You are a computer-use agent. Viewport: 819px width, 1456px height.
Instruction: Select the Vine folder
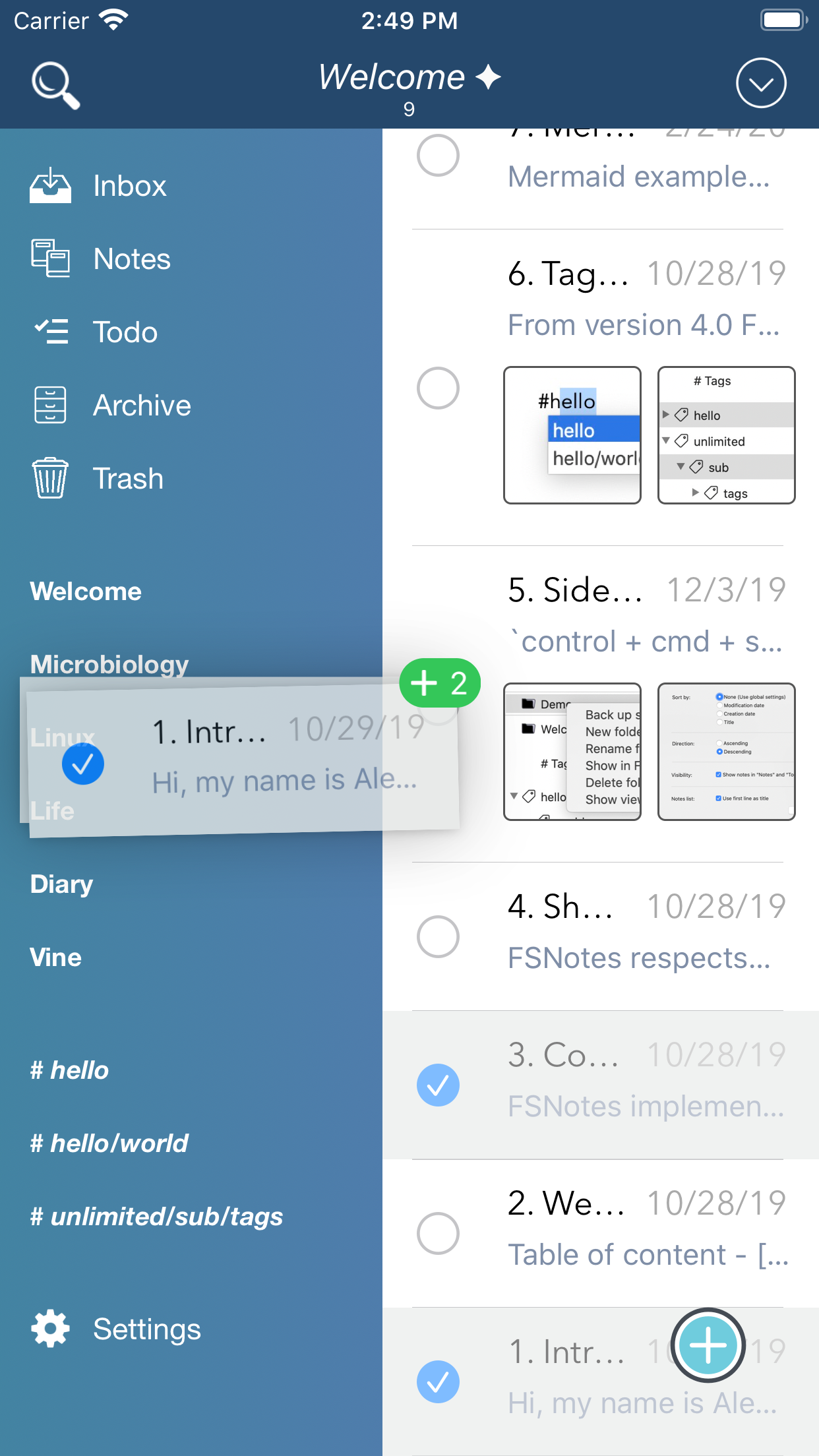coord(56,957)
